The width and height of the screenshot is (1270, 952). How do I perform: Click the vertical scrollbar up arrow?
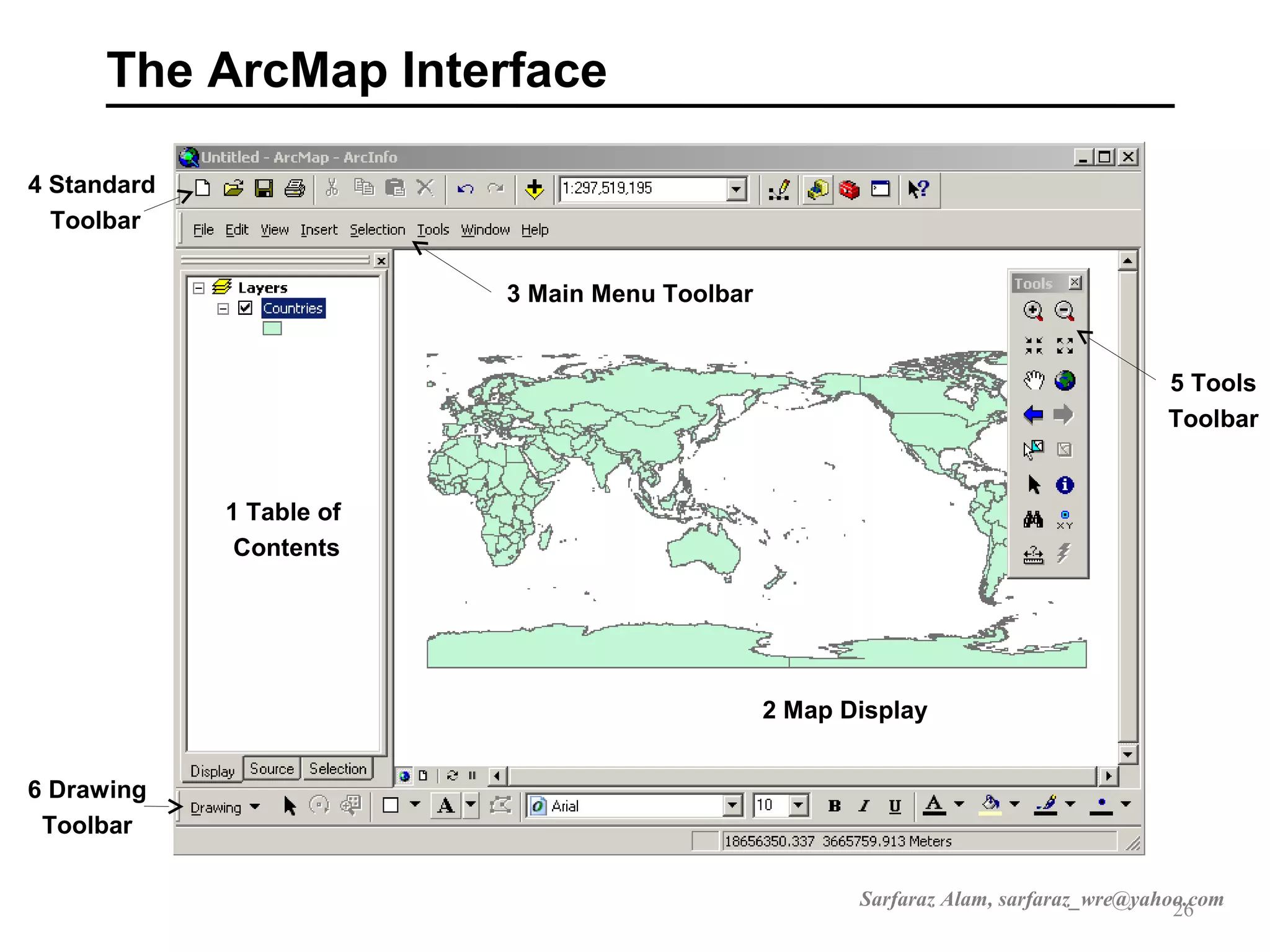tap(1127, 261)
